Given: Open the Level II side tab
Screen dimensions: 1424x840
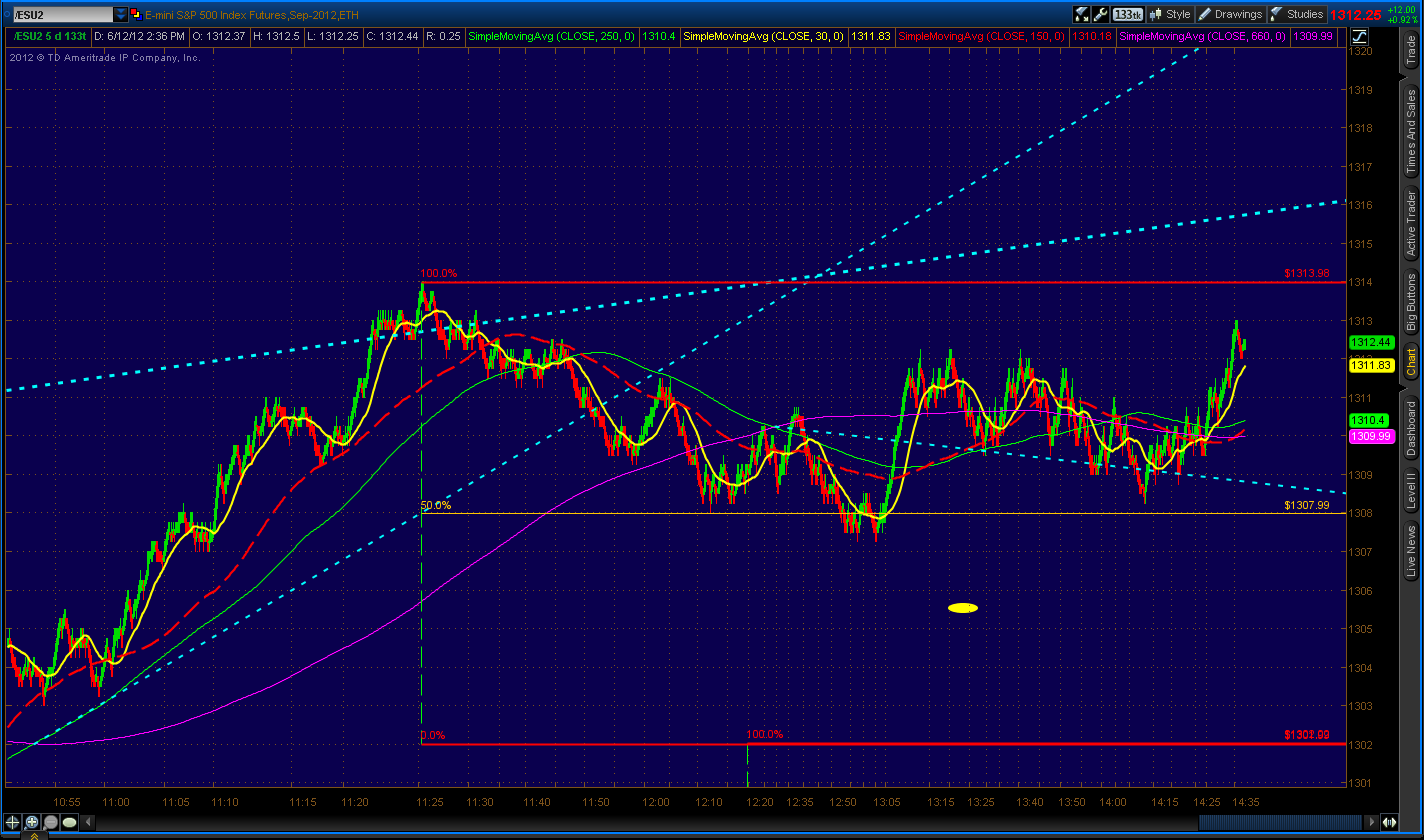Looking at the screenshot, I should (1411, 492).
